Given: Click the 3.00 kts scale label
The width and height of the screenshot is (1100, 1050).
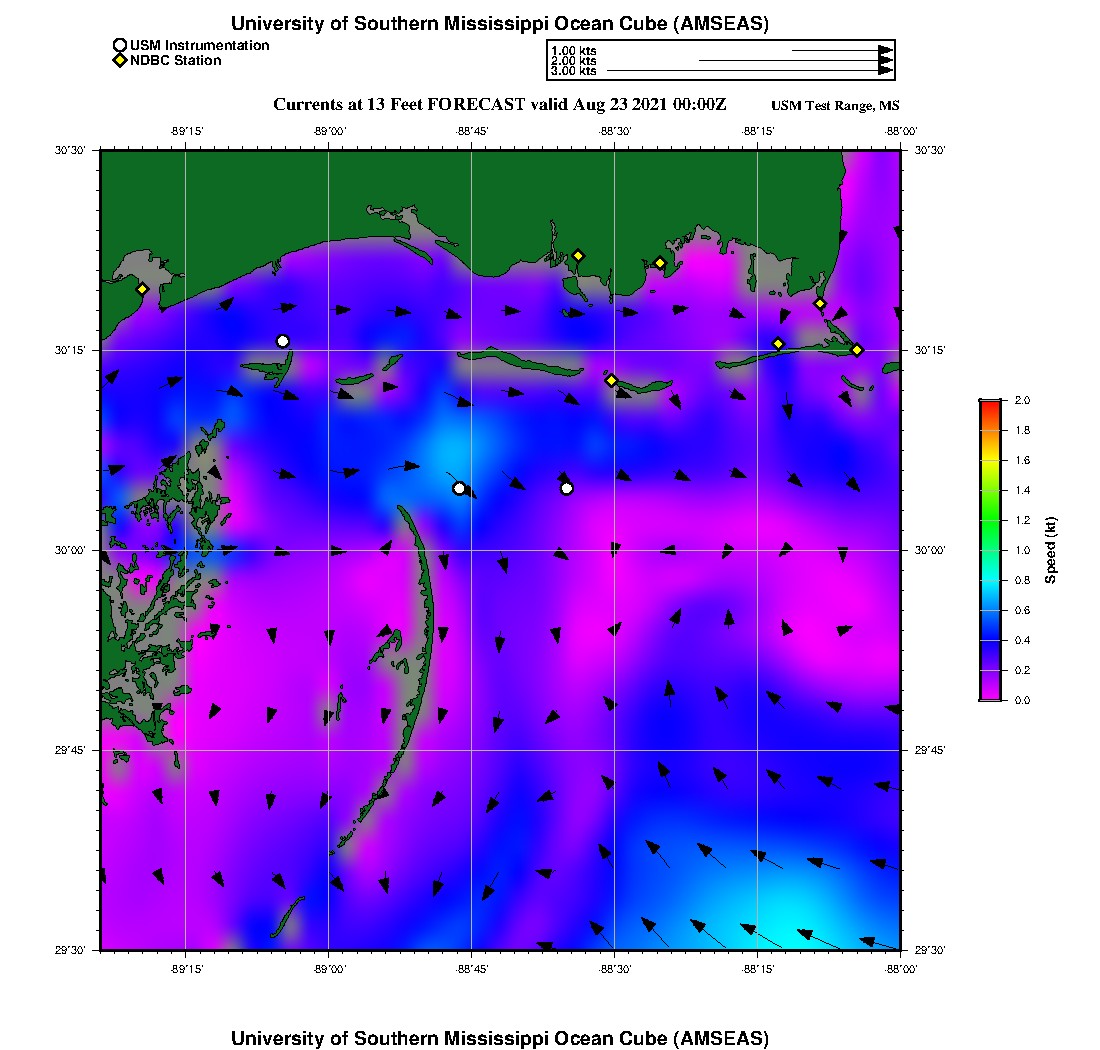Looking at the screenshot, I should pos(574,71).
